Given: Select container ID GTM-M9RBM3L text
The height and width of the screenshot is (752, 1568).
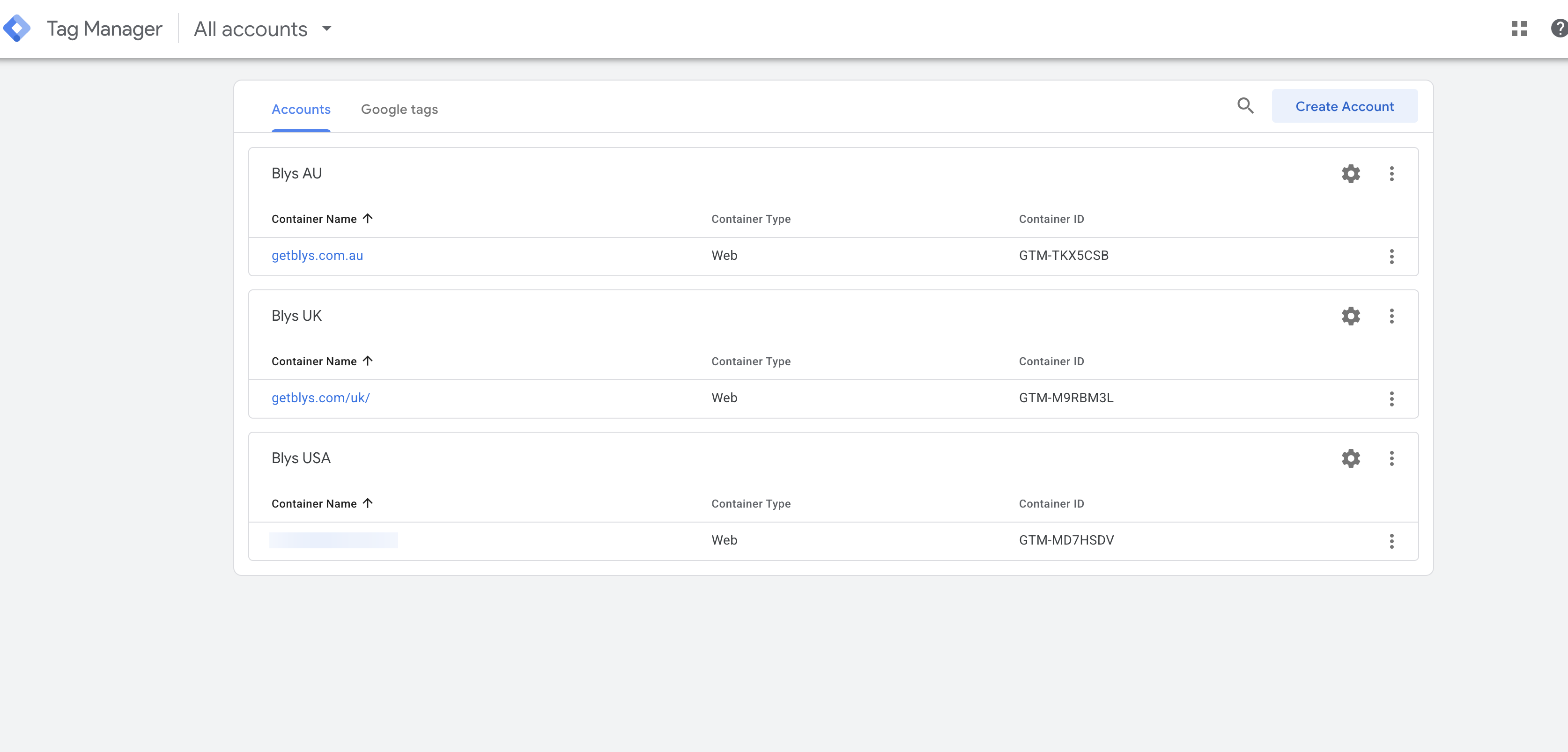Looking at the screenshot, I should [1066, 398].
